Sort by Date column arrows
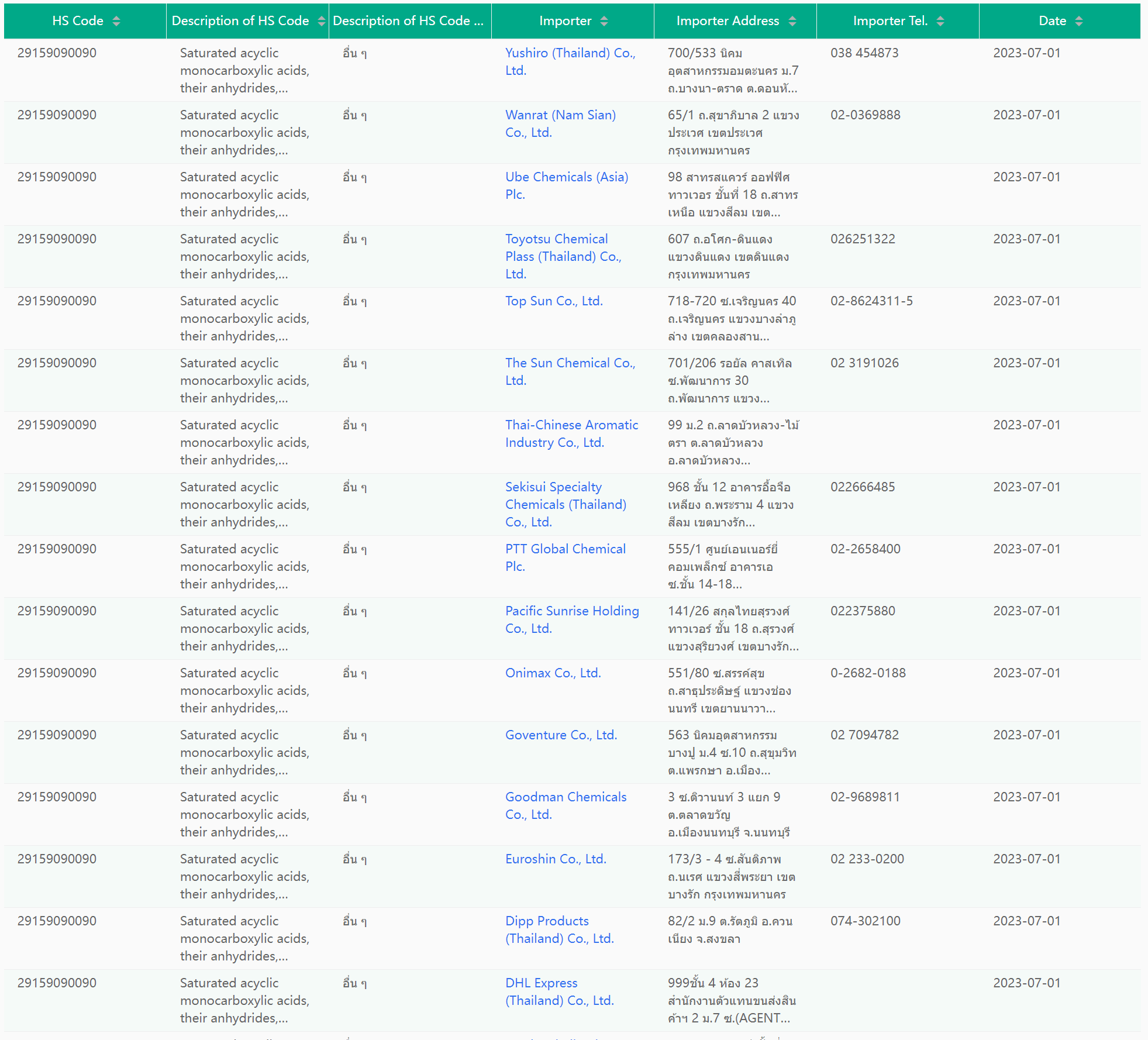Screen dimensions: 1148x1040 (x=1079, y=21)
